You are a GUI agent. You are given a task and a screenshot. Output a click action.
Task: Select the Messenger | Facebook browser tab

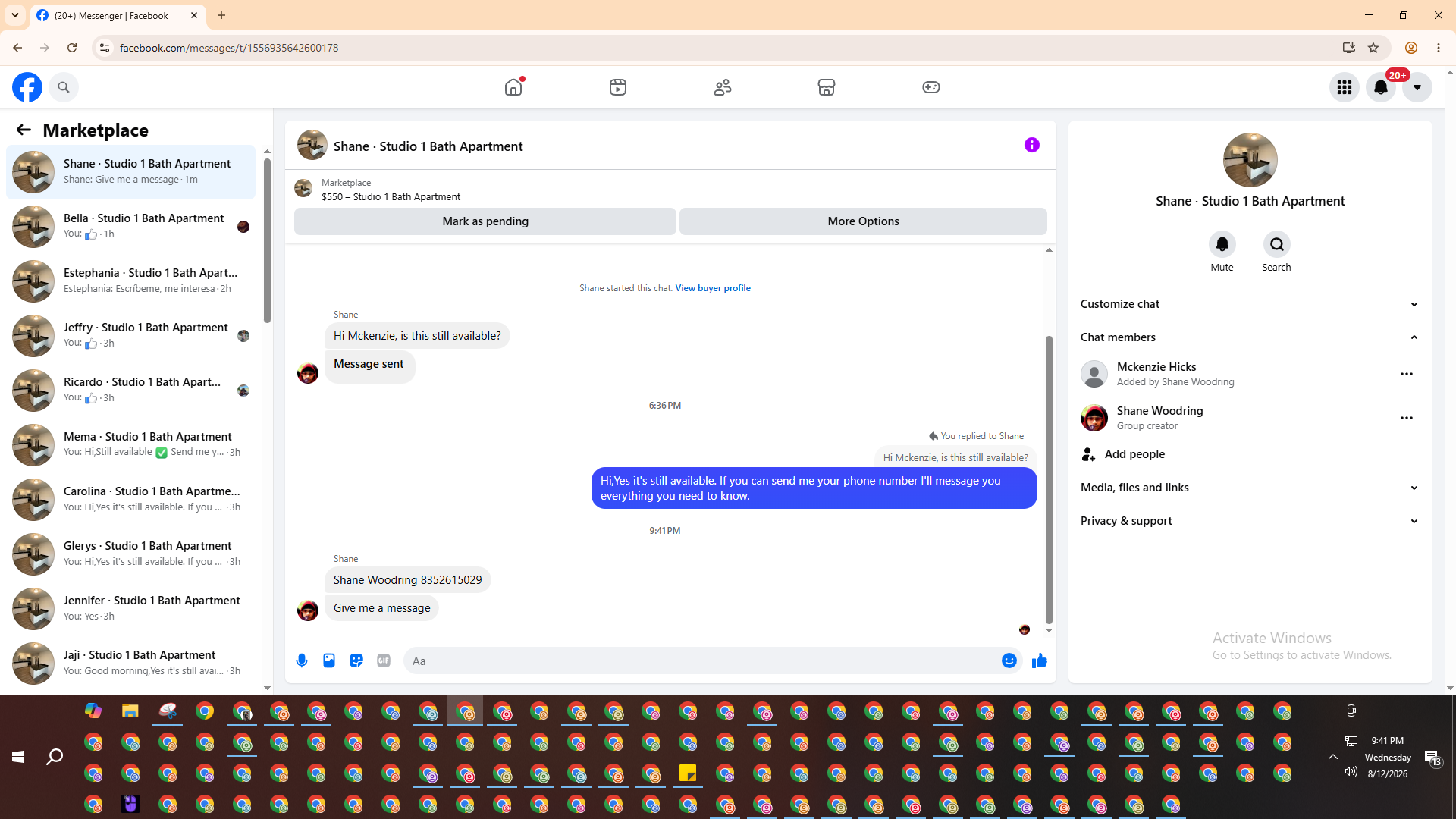point(118,15)
